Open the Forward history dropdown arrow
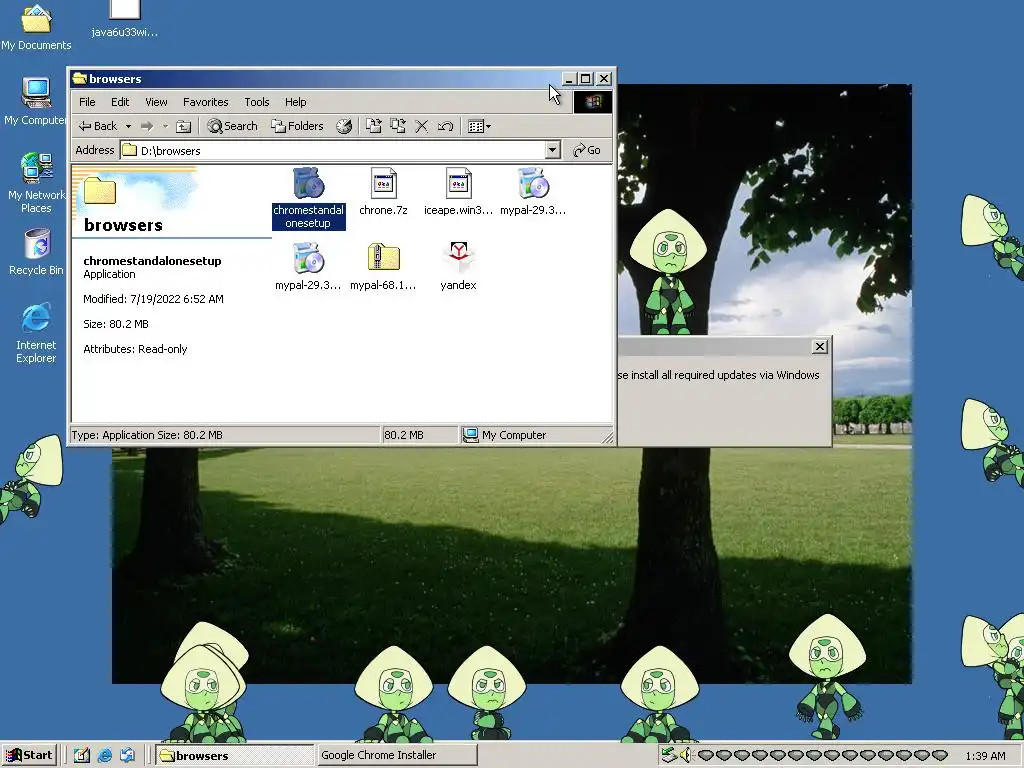 165,126
